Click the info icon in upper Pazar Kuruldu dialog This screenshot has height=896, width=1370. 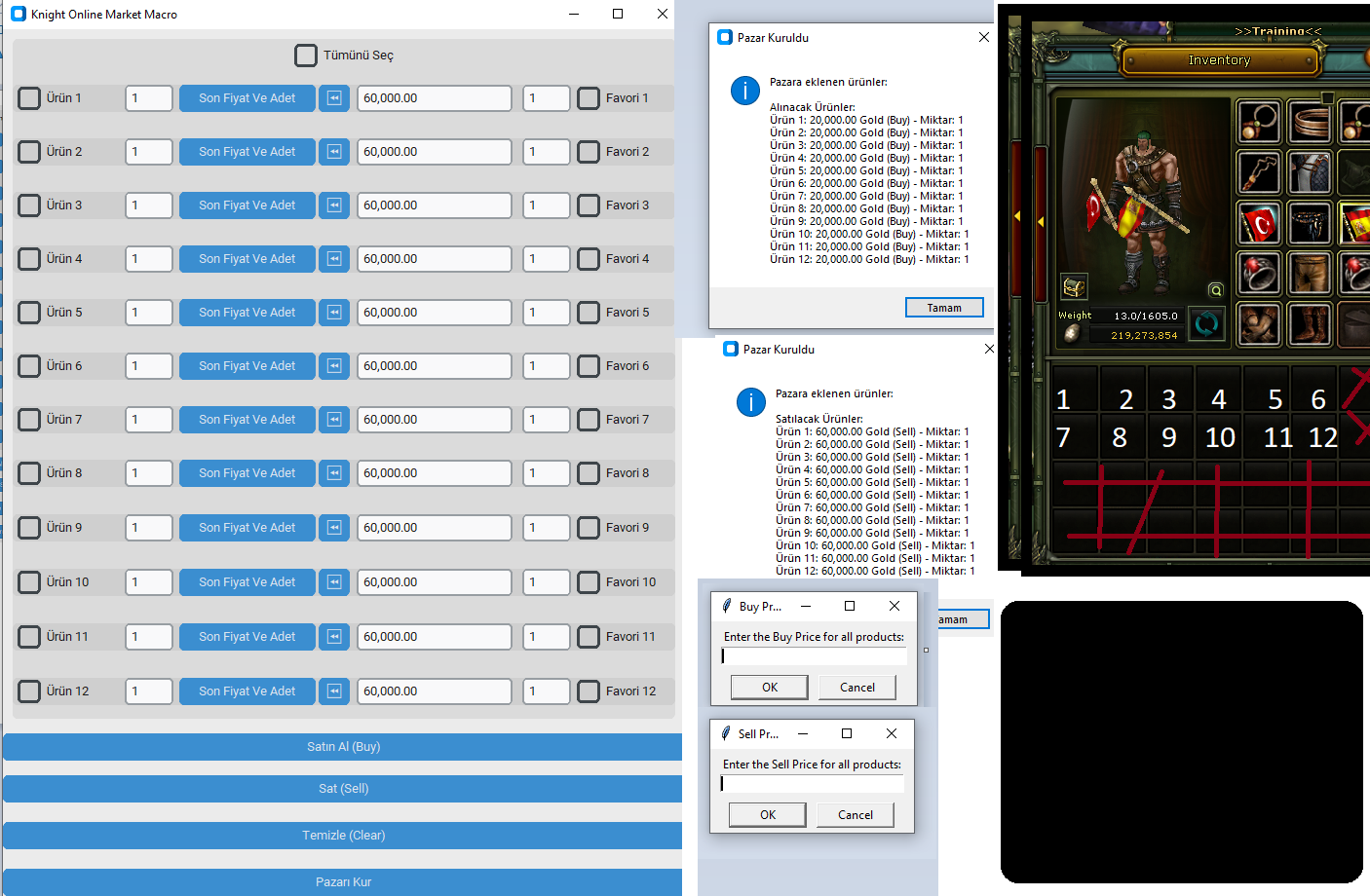pos(745,91)
